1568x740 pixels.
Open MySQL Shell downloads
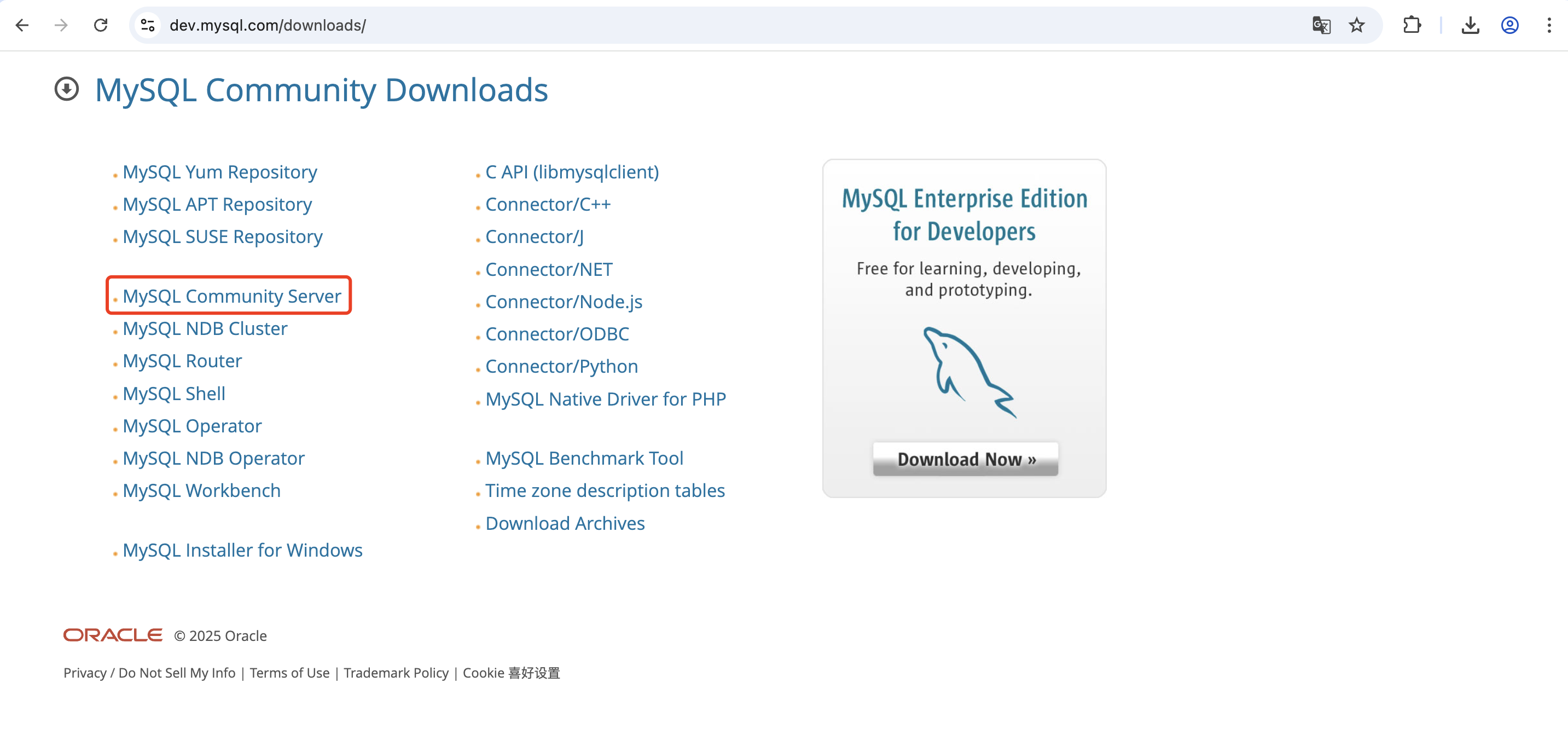(174, 394)
